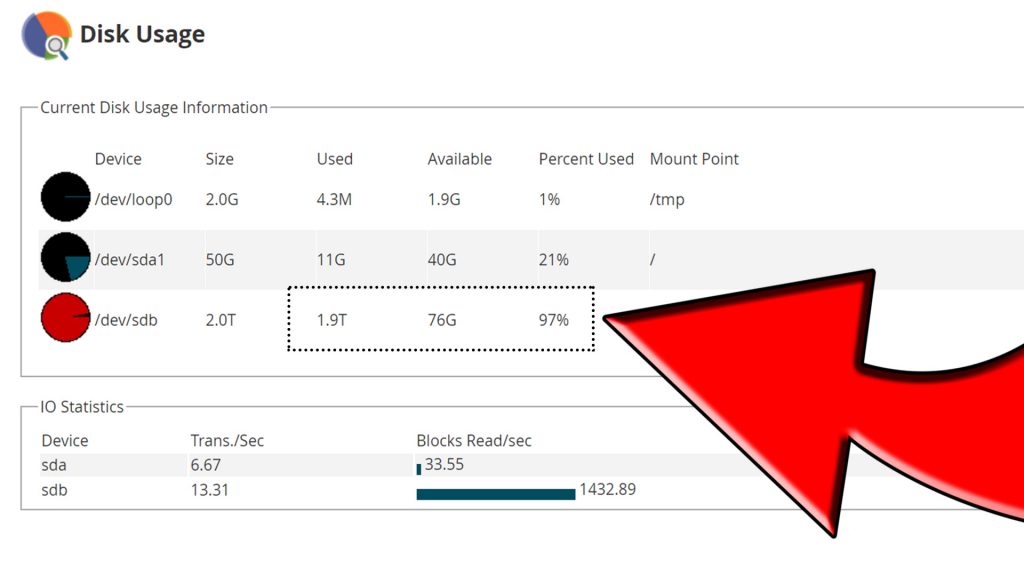
Task: Click the Disk Usage magnifier logo icon
Action: point(46,35)
